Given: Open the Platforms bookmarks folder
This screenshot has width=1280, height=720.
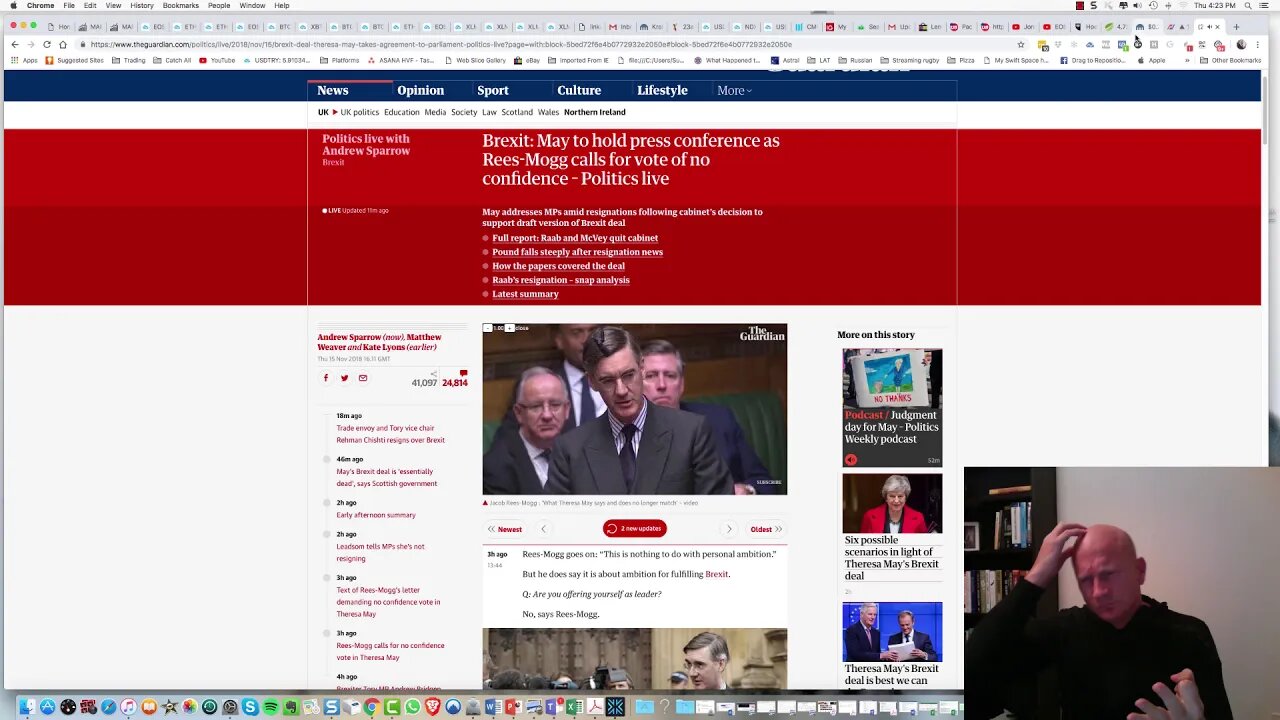Looking at the screenshot, I should 339,60.
